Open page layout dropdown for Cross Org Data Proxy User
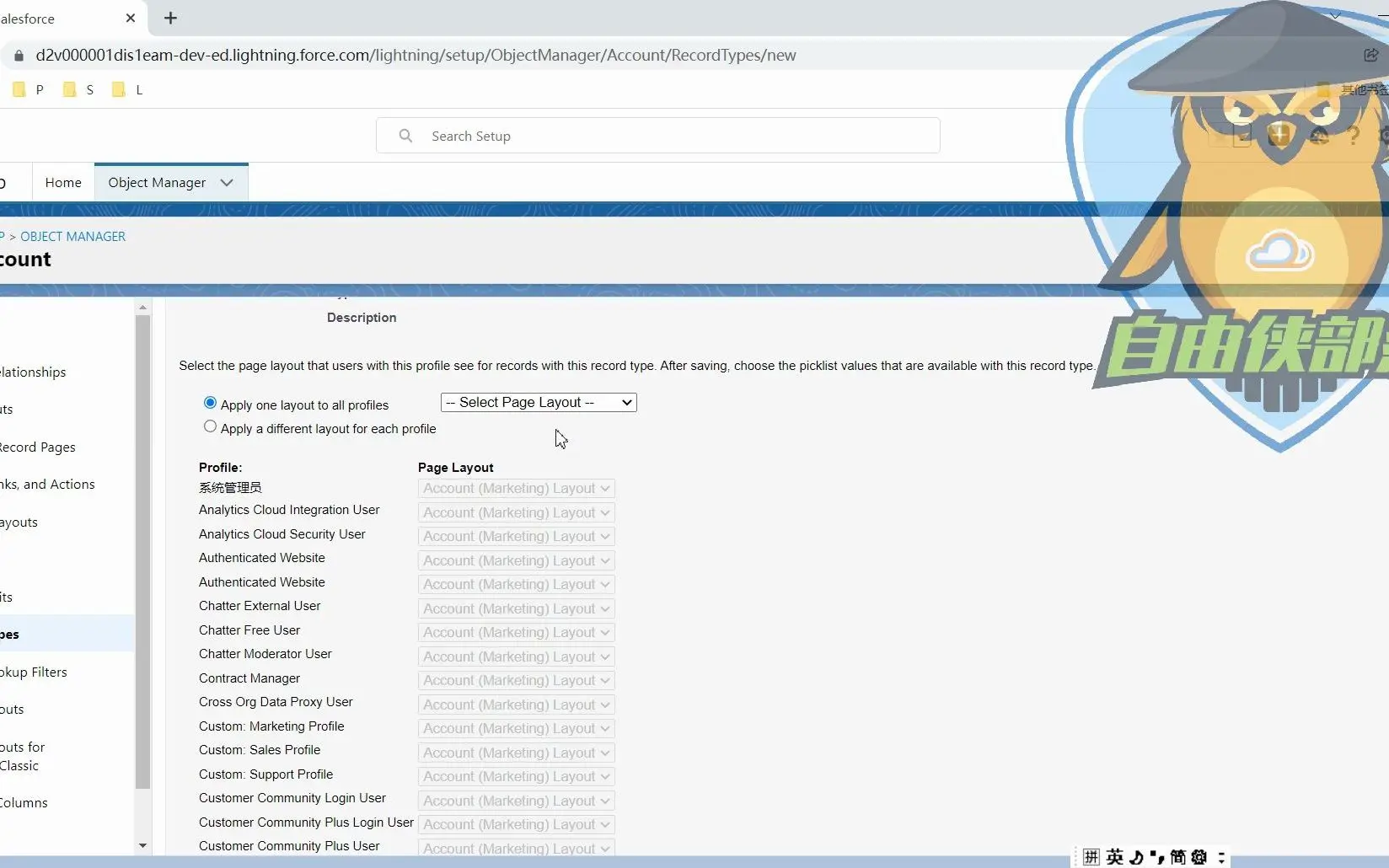 coord(516,705)
